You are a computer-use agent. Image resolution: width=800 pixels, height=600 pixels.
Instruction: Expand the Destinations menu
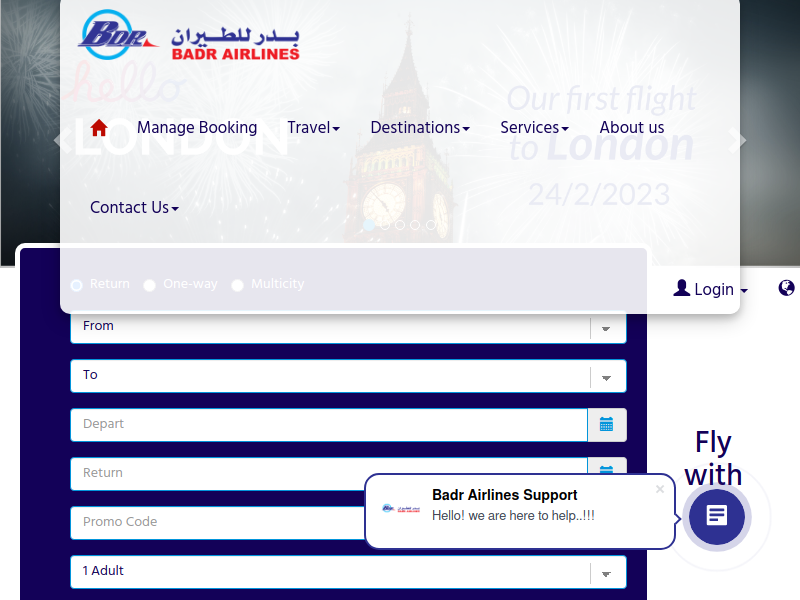pyautogui.click(x=420, y=128)
